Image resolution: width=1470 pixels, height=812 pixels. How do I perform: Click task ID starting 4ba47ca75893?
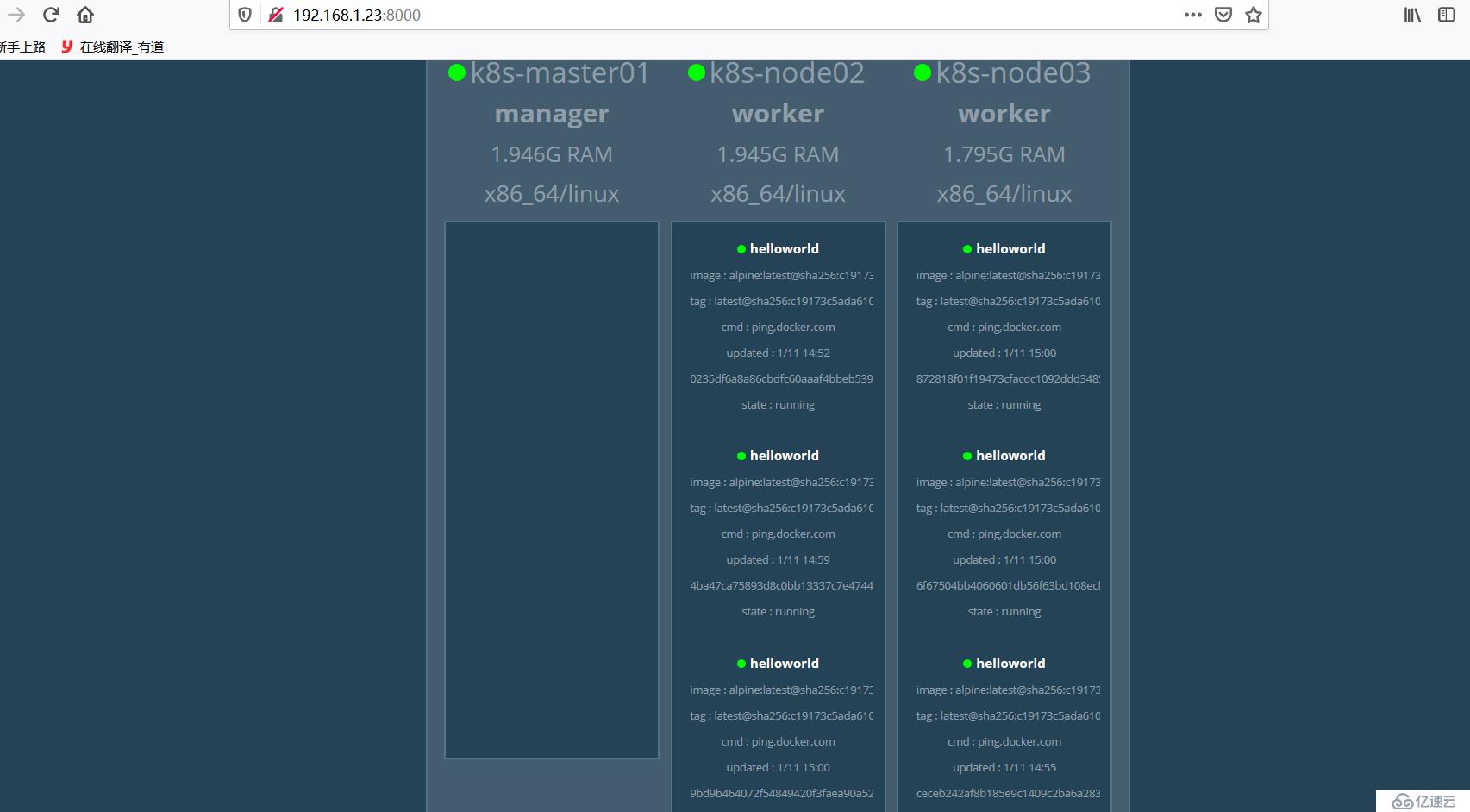coord(782,585)
